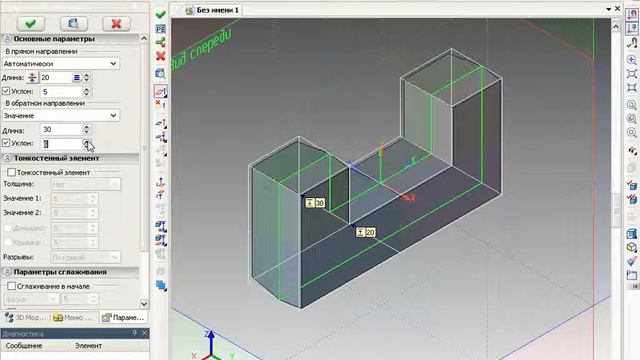
Task: Click the rotate view icon on the right toolbar
Action: pos(632,151)
